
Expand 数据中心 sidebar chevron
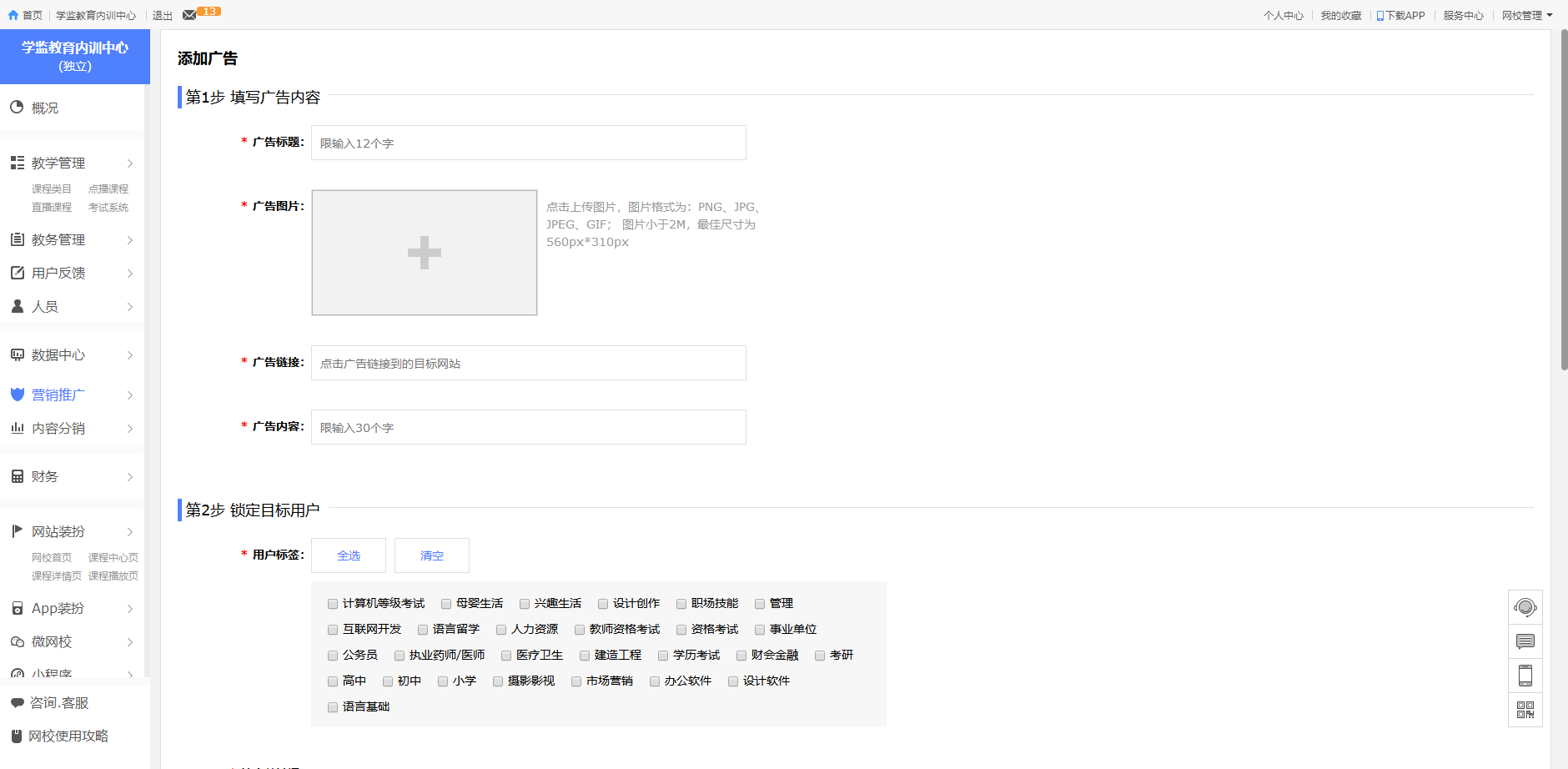click(130, 355)
